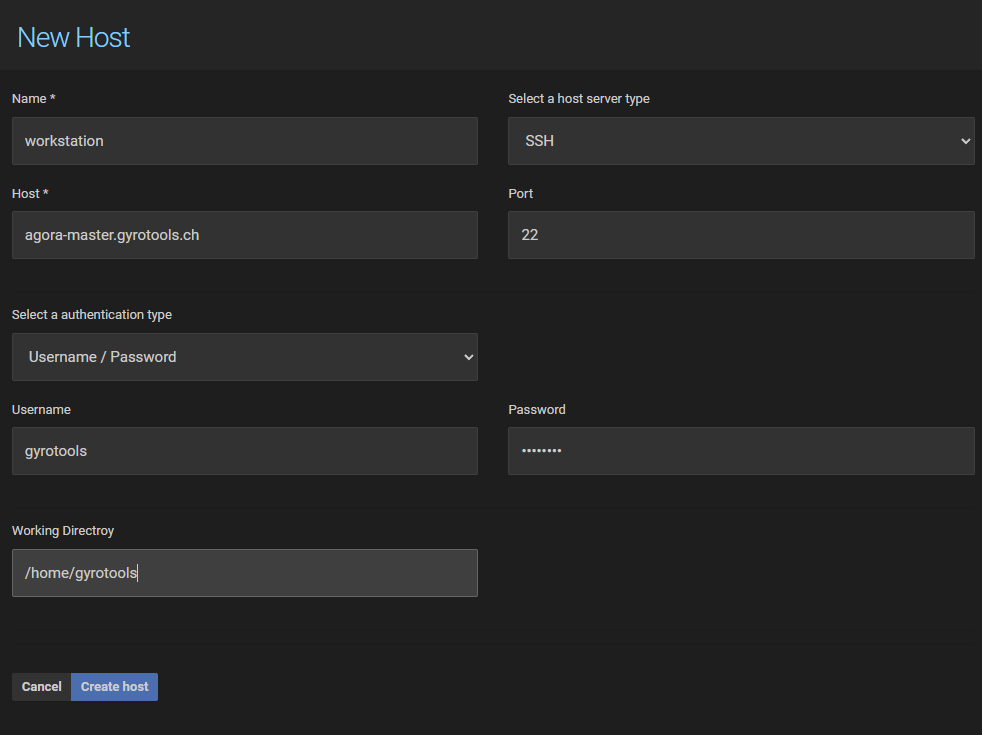Viewport: 982px width, 735px height.
Task: Click the Name field label
Action: 33,98
